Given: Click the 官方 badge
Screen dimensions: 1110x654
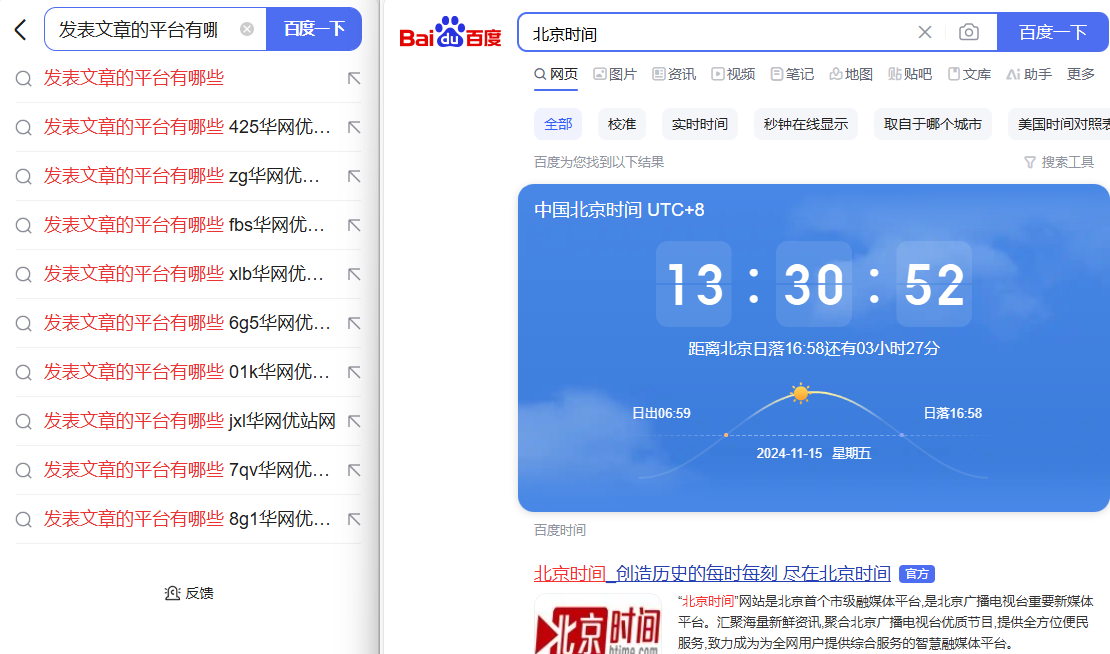Looking at the screenshot, I should coord(917,574).
